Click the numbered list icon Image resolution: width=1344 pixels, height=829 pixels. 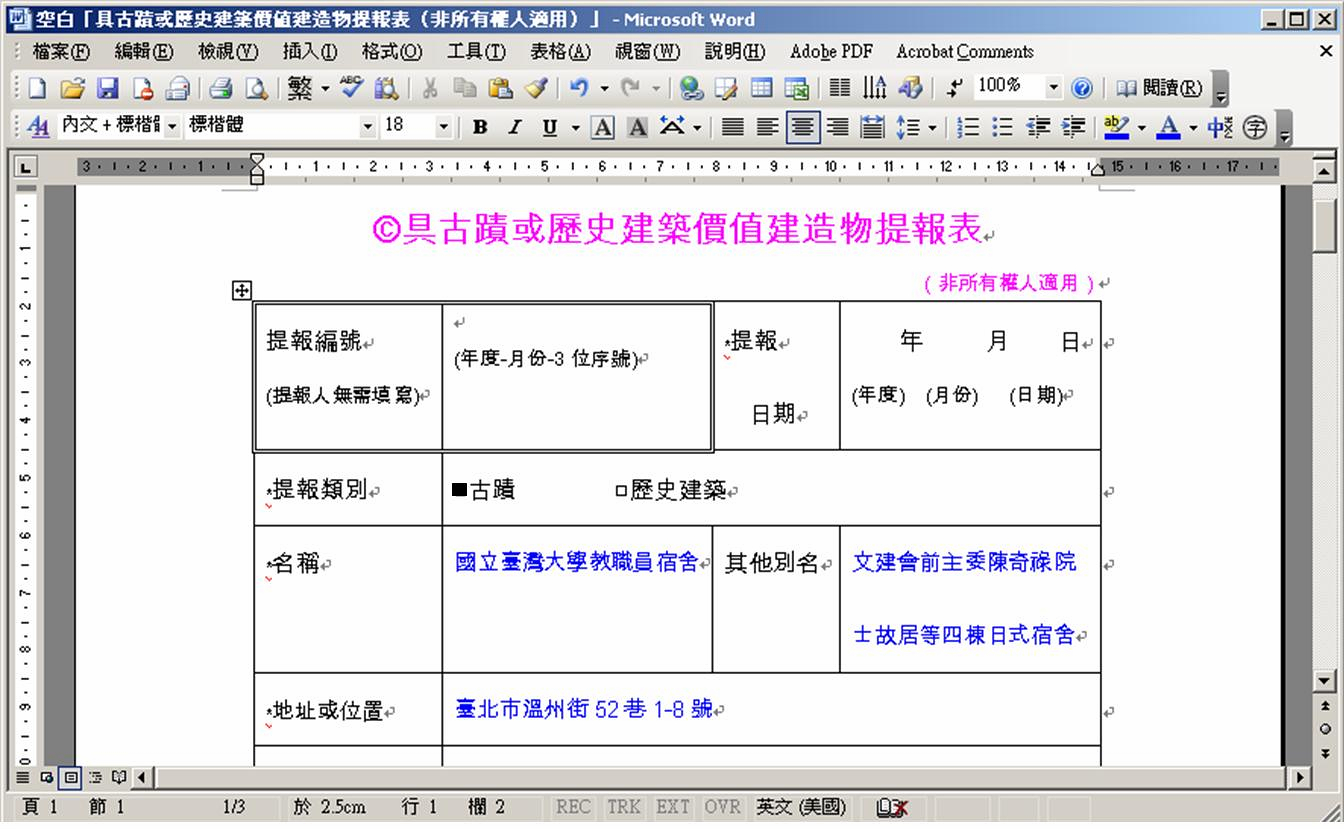[x=967, y=127]
